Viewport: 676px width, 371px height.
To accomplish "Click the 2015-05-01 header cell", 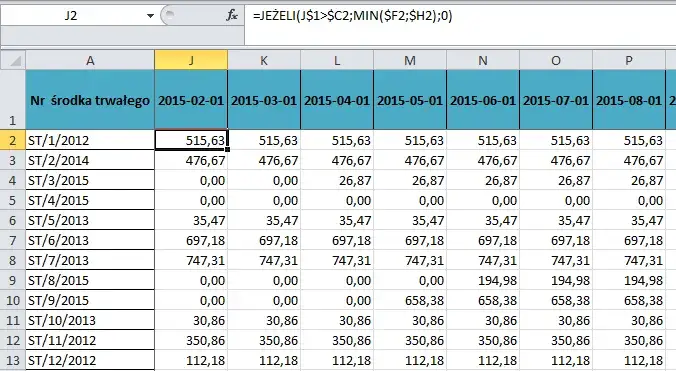I will pos(410,100).
